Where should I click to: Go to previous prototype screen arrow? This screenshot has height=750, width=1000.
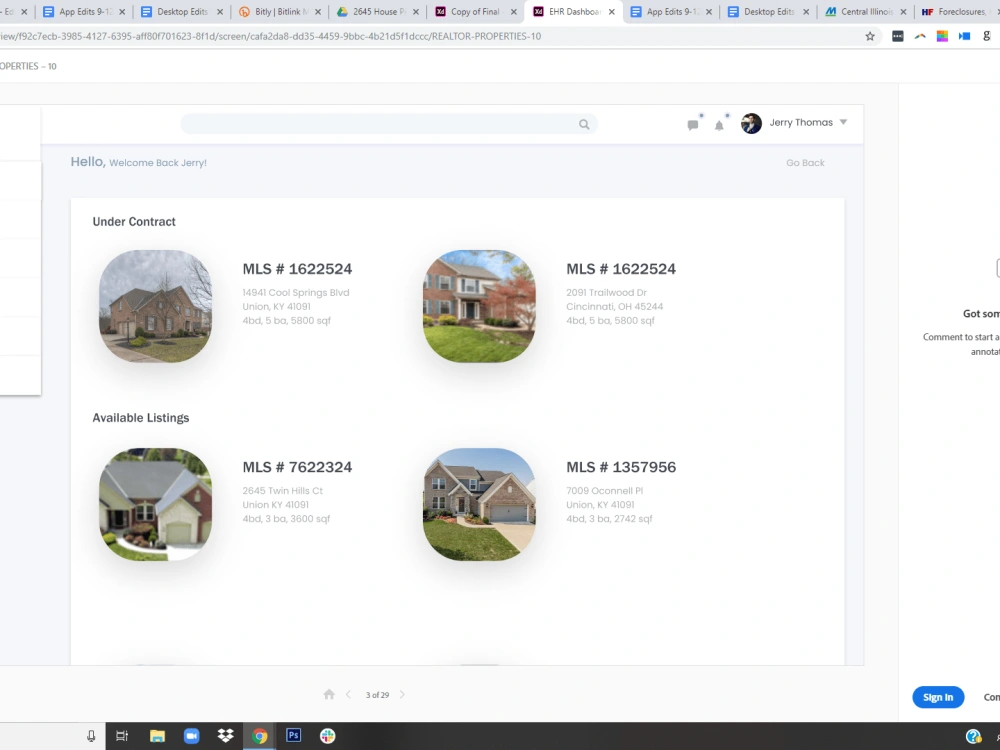(348, 695)
